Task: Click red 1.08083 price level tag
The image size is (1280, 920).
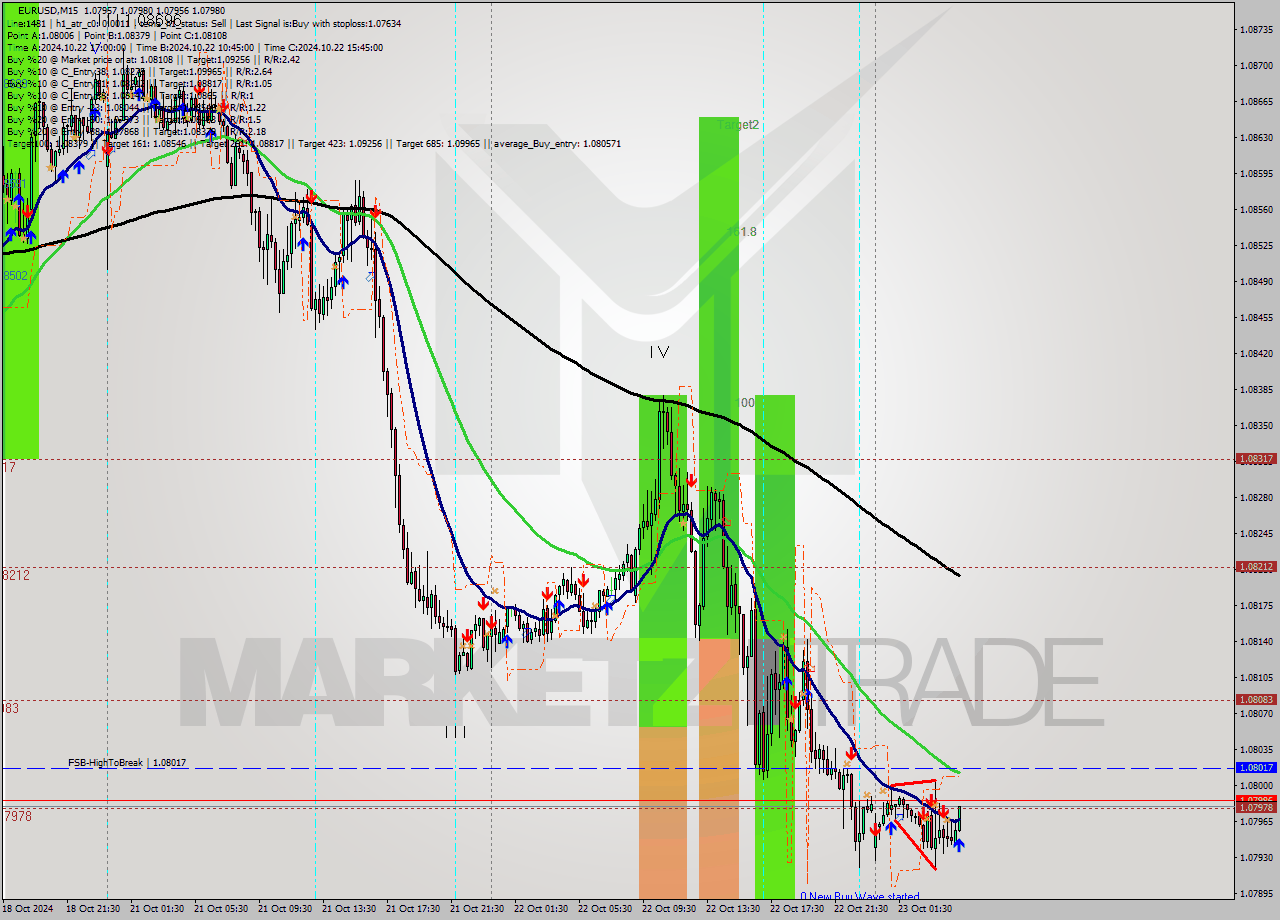Action: (x=1256, y=700)
